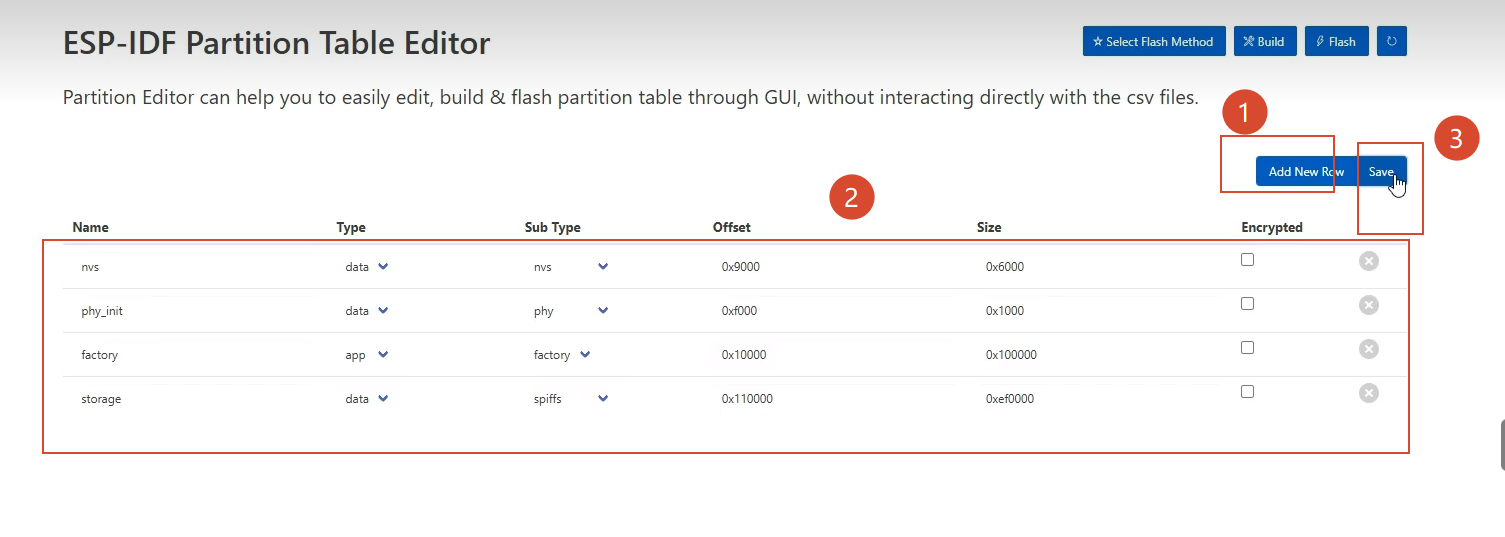
Task: Delete the phy_init partition row
Action: point(1369,305)
